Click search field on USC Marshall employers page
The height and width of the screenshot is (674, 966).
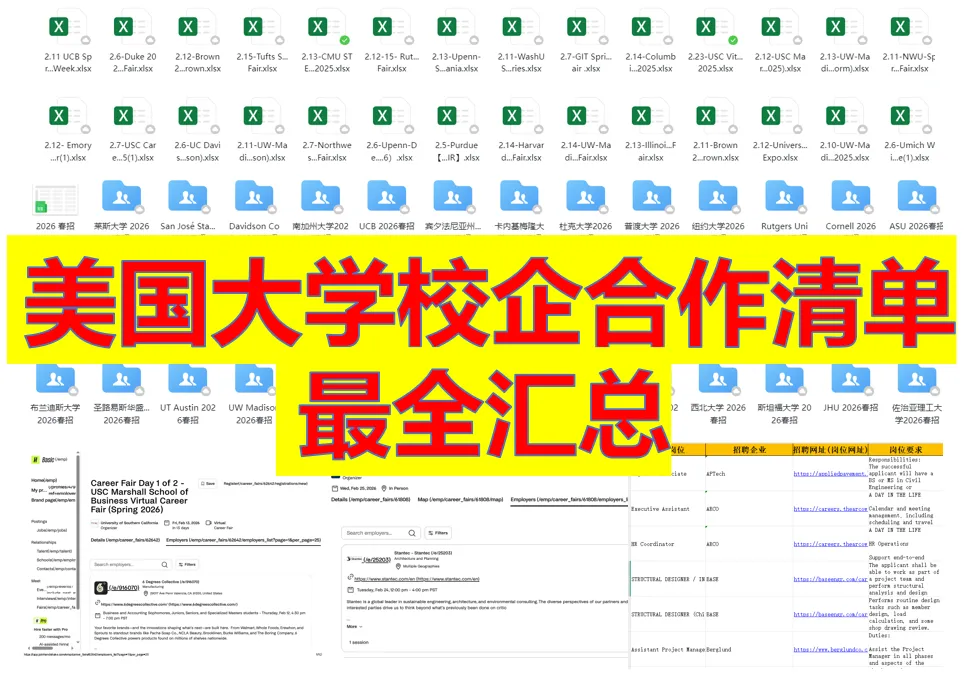(x=131, y=564)
